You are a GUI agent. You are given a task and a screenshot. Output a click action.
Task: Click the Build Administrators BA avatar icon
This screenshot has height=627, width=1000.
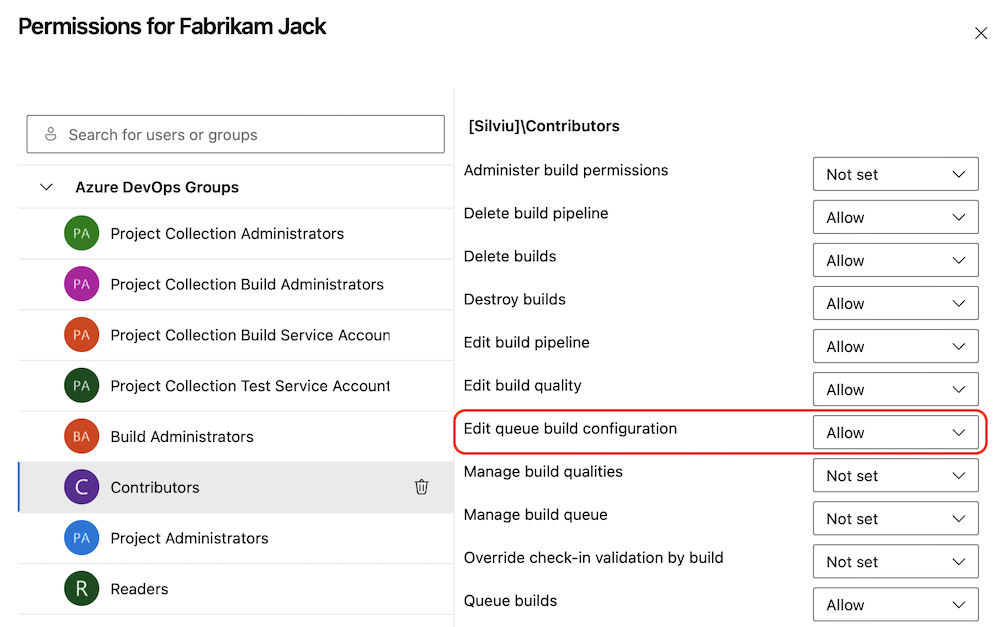click(x=81, y=436)
